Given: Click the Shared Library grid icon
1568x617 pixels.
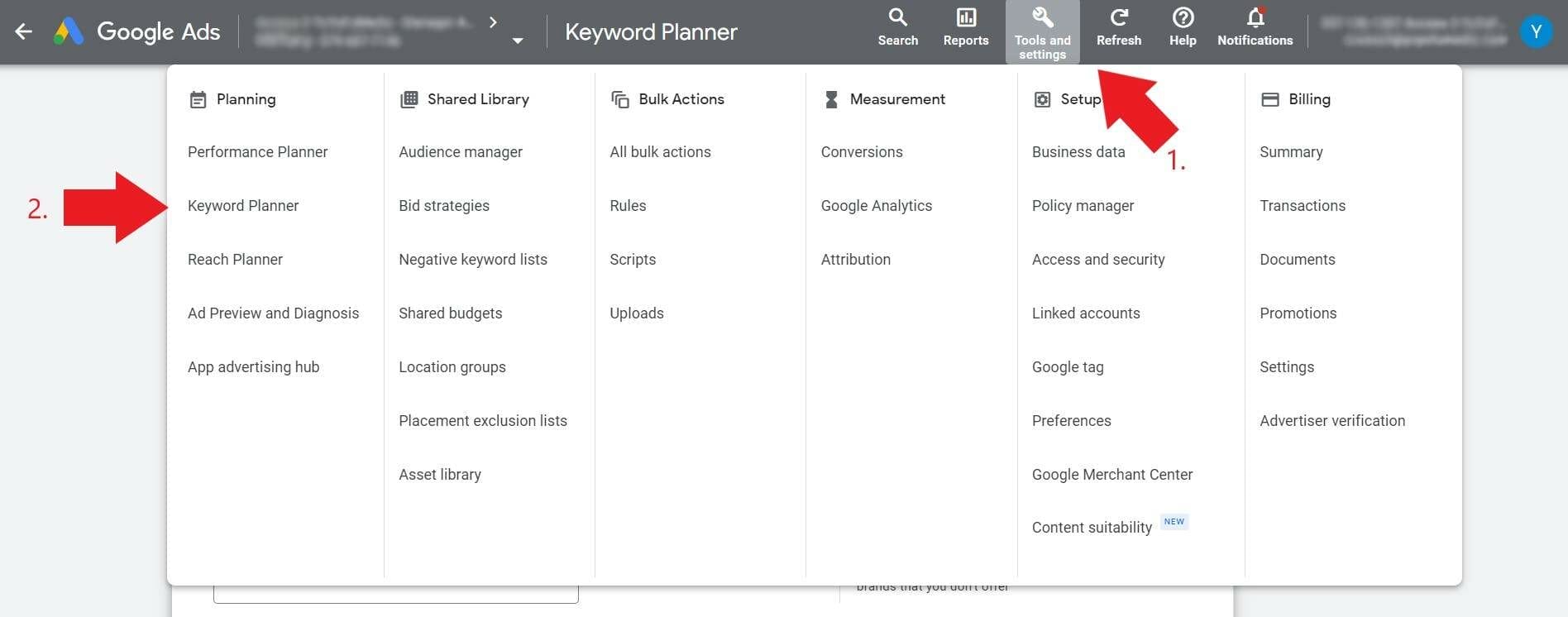Looking at the screenshot, I should tap(409, 99).
